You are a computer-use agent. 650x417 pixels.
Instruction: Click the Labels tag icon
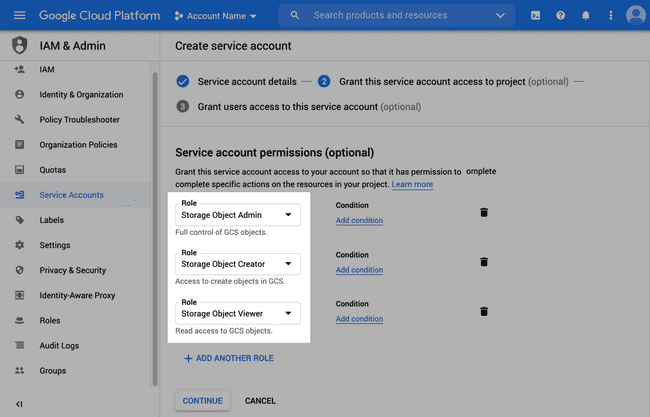click(19, 220)
